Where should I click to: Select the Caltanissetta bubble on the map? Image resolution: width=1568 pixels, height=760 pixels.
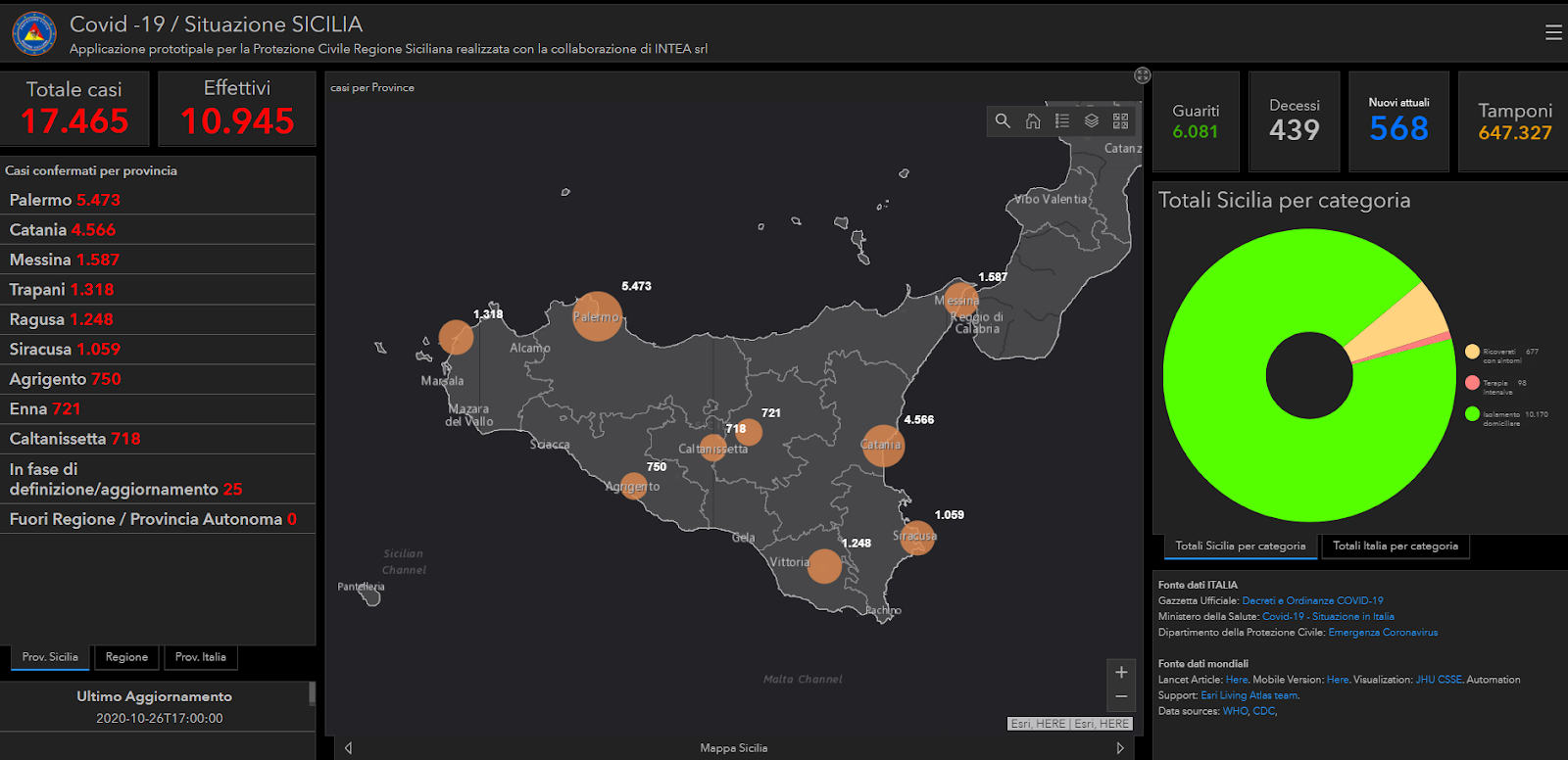[x=713, y=449]
